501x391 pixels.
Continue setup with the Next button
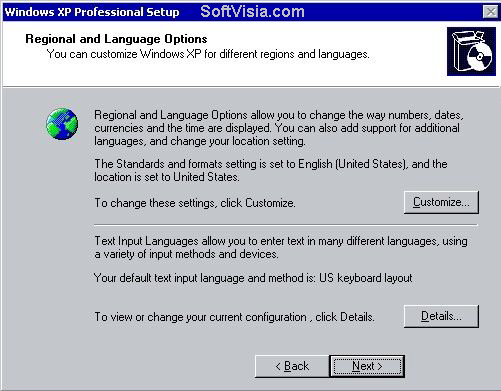point(367,366)
